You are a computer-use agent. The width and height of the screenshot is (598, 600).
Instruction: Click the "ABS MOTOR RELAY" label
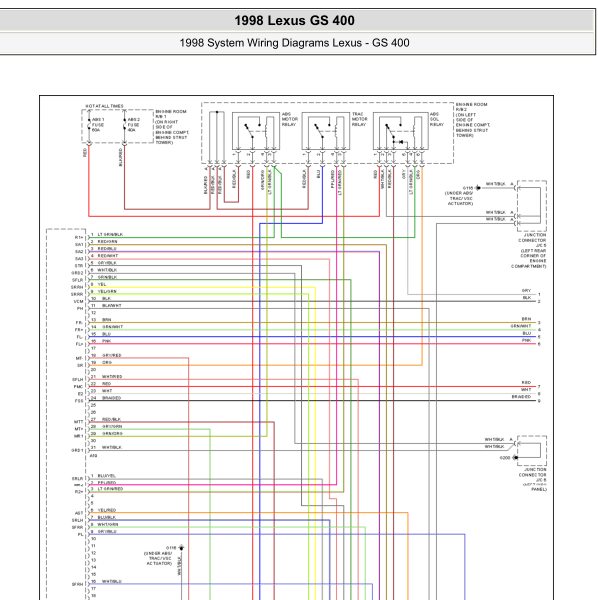[x=290, y=119]
